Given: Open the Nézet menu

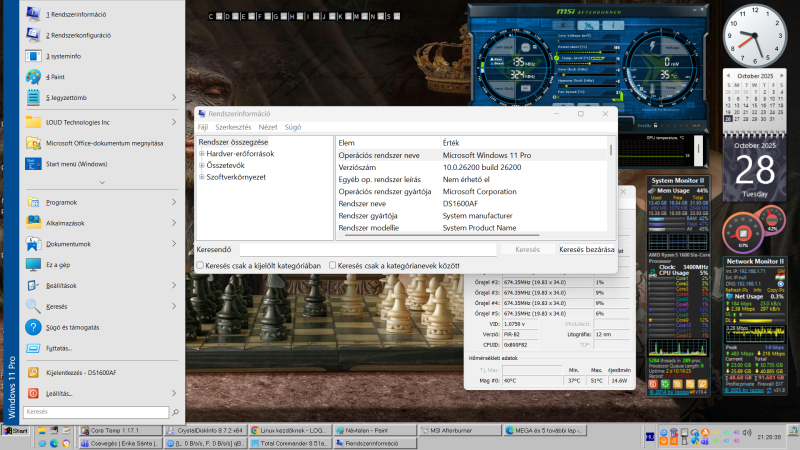Looking at the screenshot, I should tap(268, 127).
